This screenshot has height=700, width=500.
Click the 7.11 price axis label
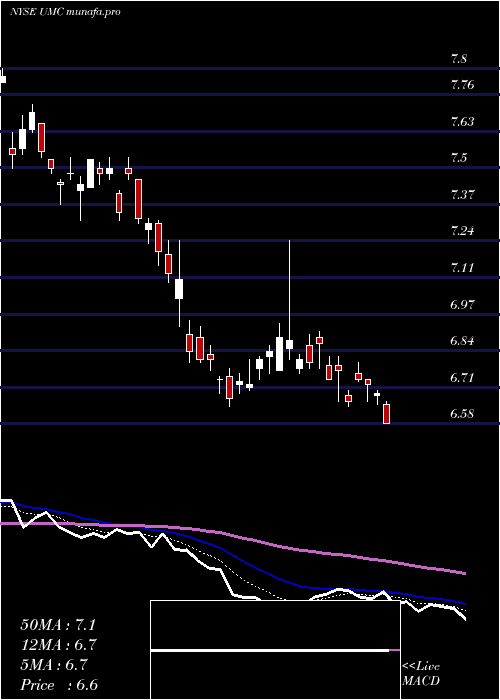point(463,267)
